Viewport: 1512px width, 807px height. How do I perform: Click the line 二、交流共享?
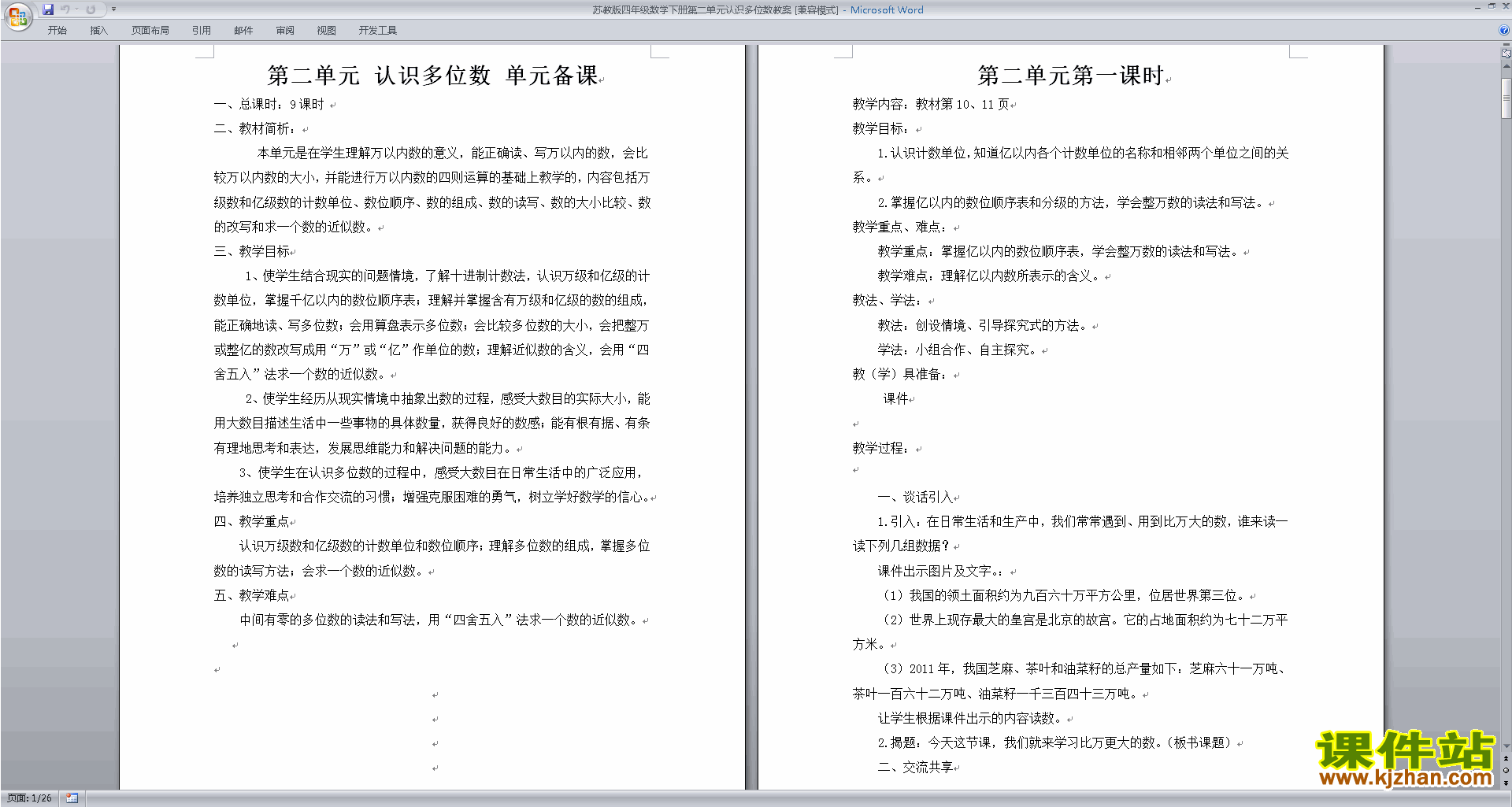(x=915, y=767)
